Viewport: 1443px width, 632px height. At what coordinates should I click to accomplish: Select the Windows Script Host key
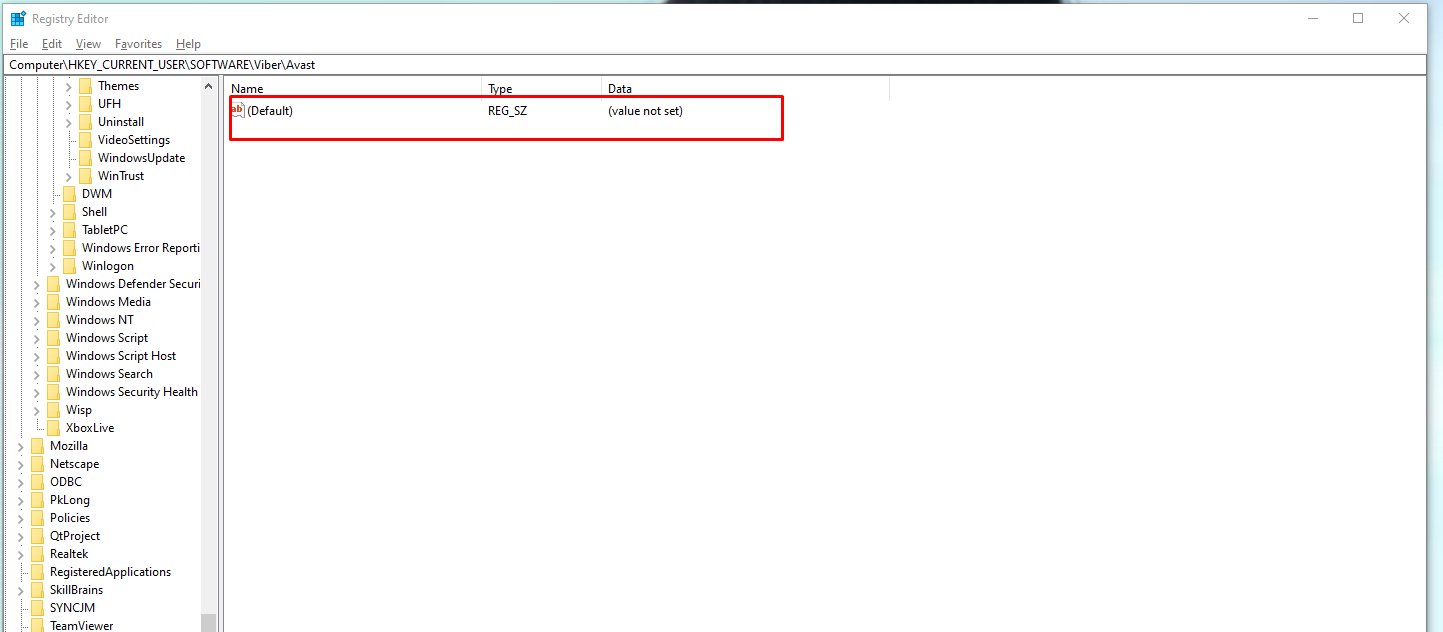(121, 356)
